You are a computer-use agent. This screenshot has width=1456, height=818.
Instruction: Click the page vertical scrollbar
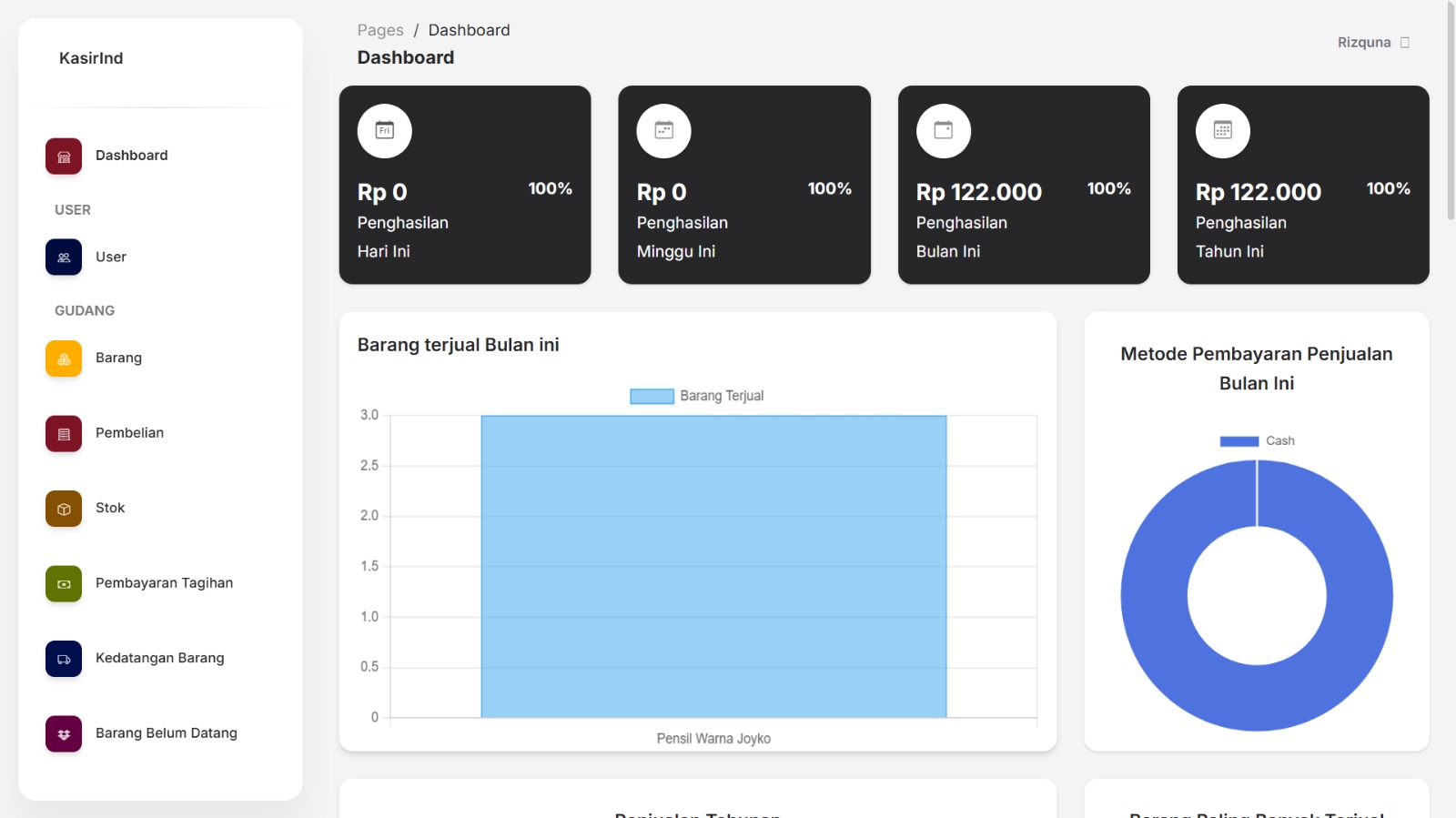point(1451,109)
